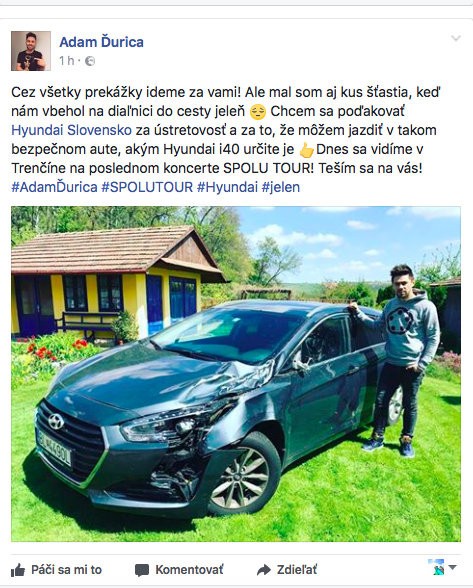Click the sad face emoji in post
The width and height of the screenshot is (473, 588).
[258, 112]
